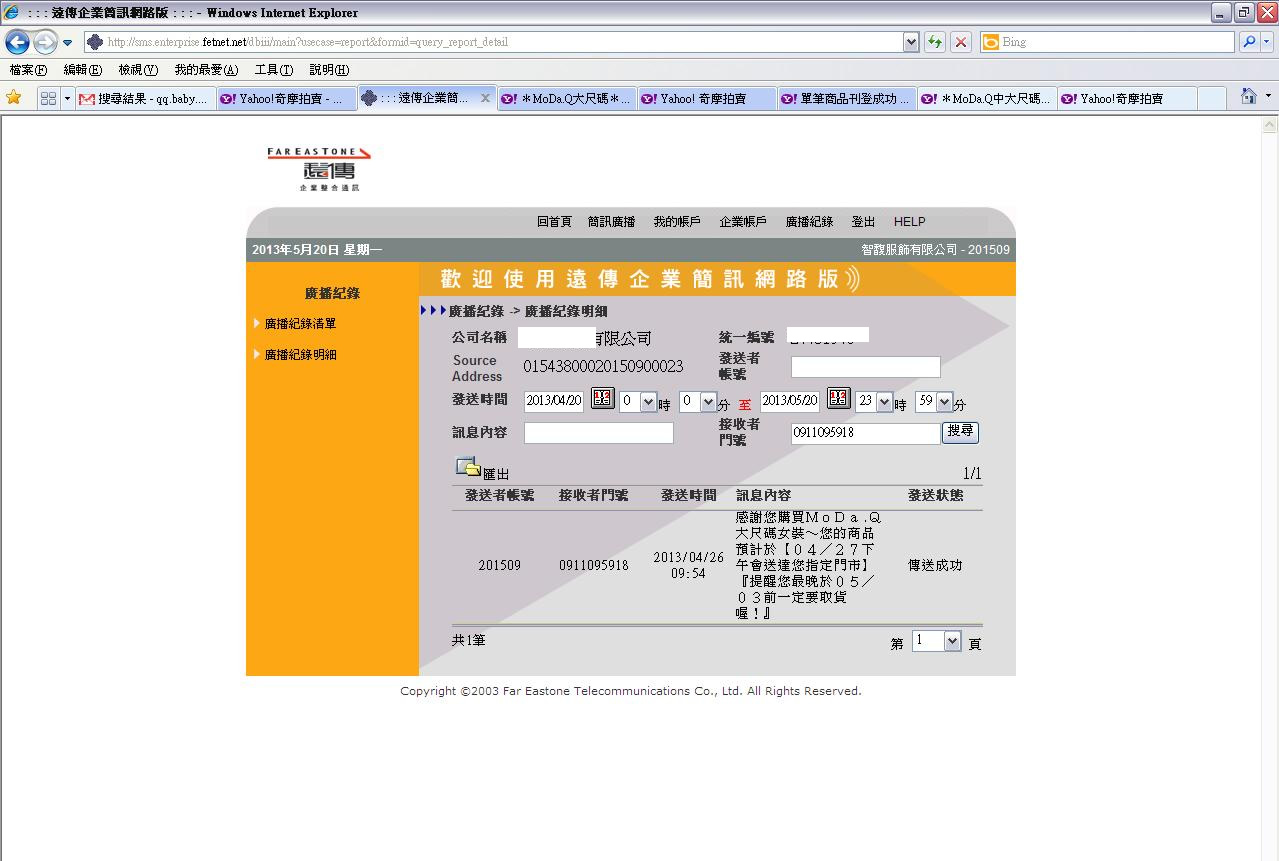
Task: Open end date calendar picker icon
Action: 838,399
